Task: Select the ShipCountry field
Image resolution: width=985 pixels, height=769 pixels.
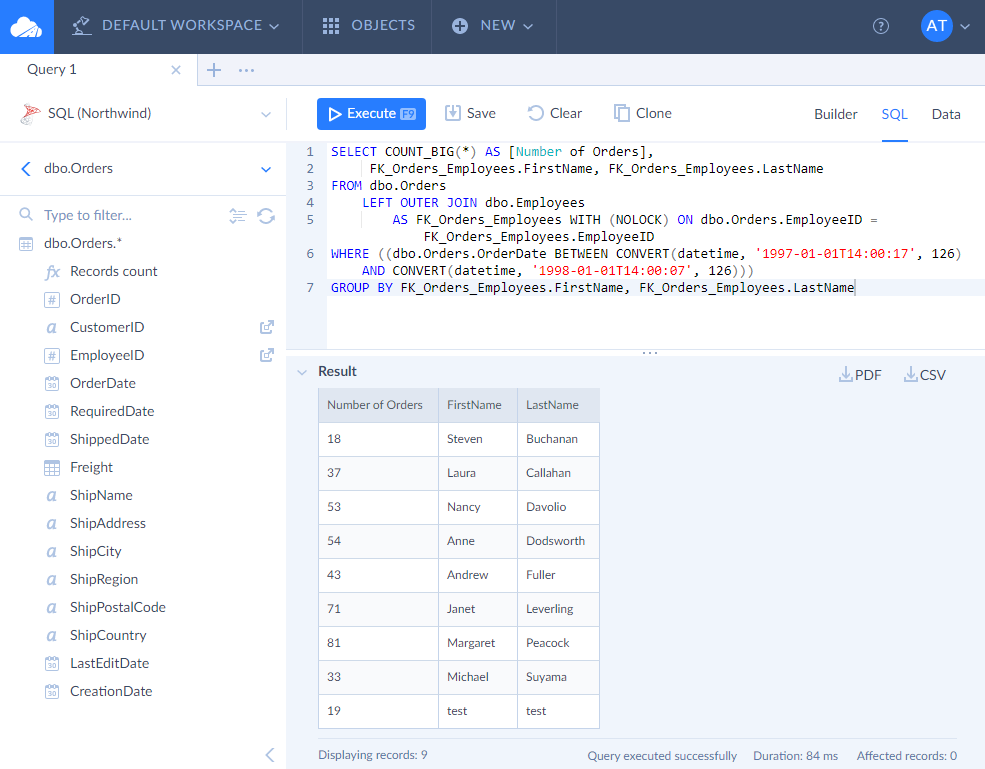Action: click(x=108, y=636)
